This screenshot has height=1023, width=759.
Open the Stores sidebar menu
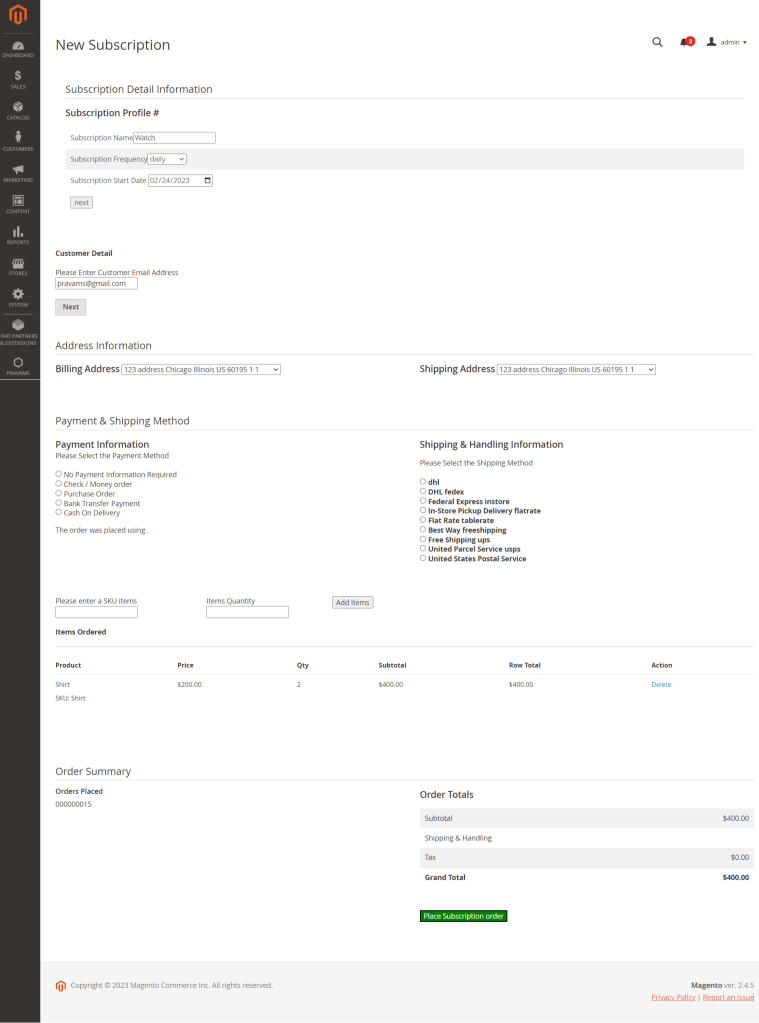click(x=19, y=266)
